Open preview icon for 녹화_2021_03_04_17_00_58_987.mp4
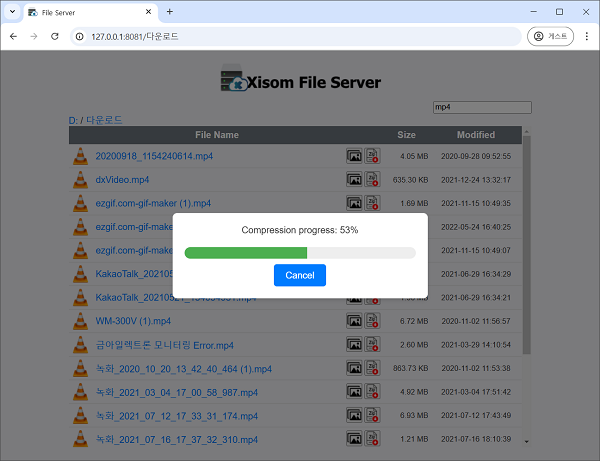600x461 pixels. [354, 392]
